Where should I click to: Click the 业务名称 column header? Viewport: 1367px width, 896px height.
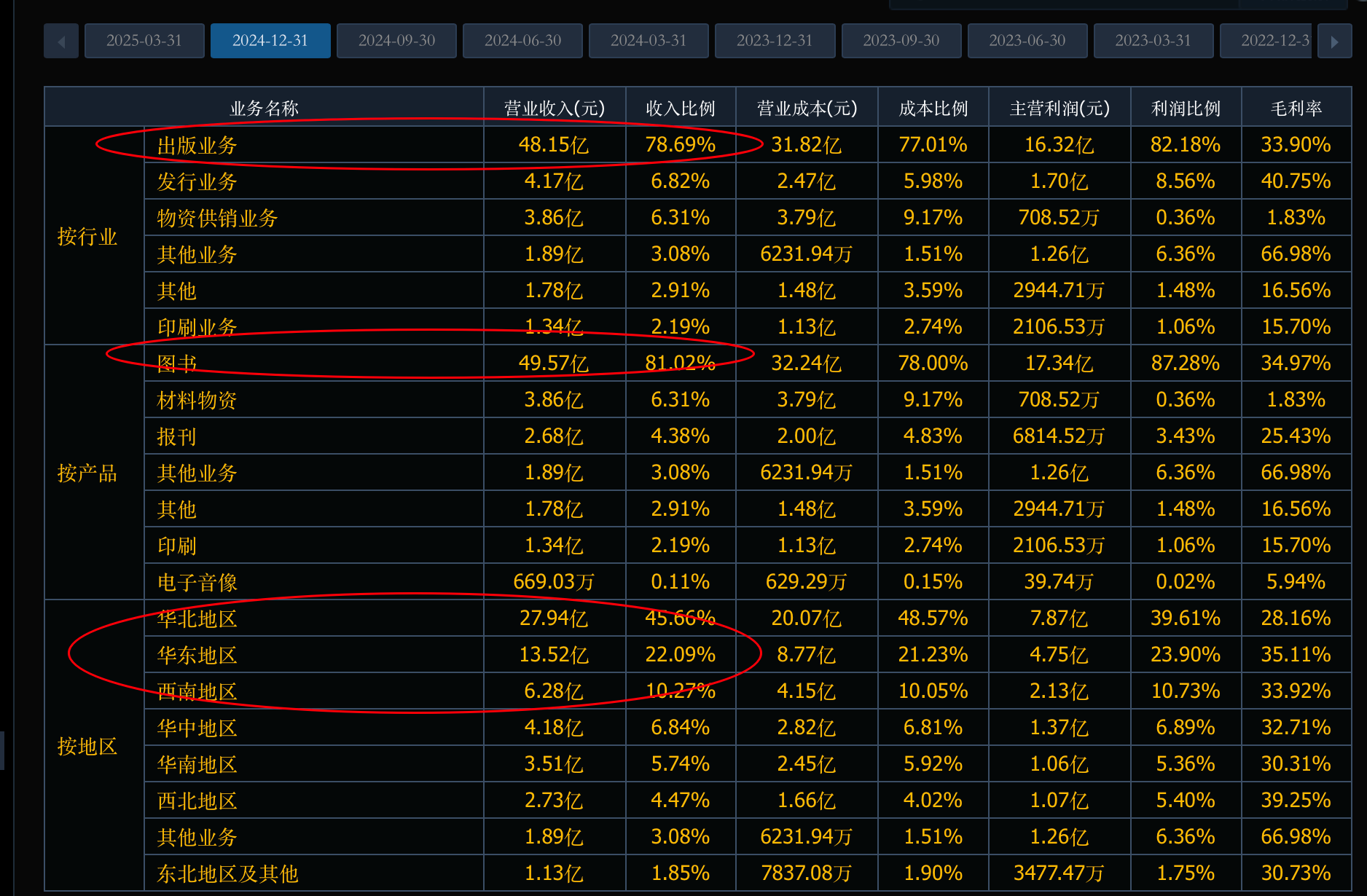point(264,109)
